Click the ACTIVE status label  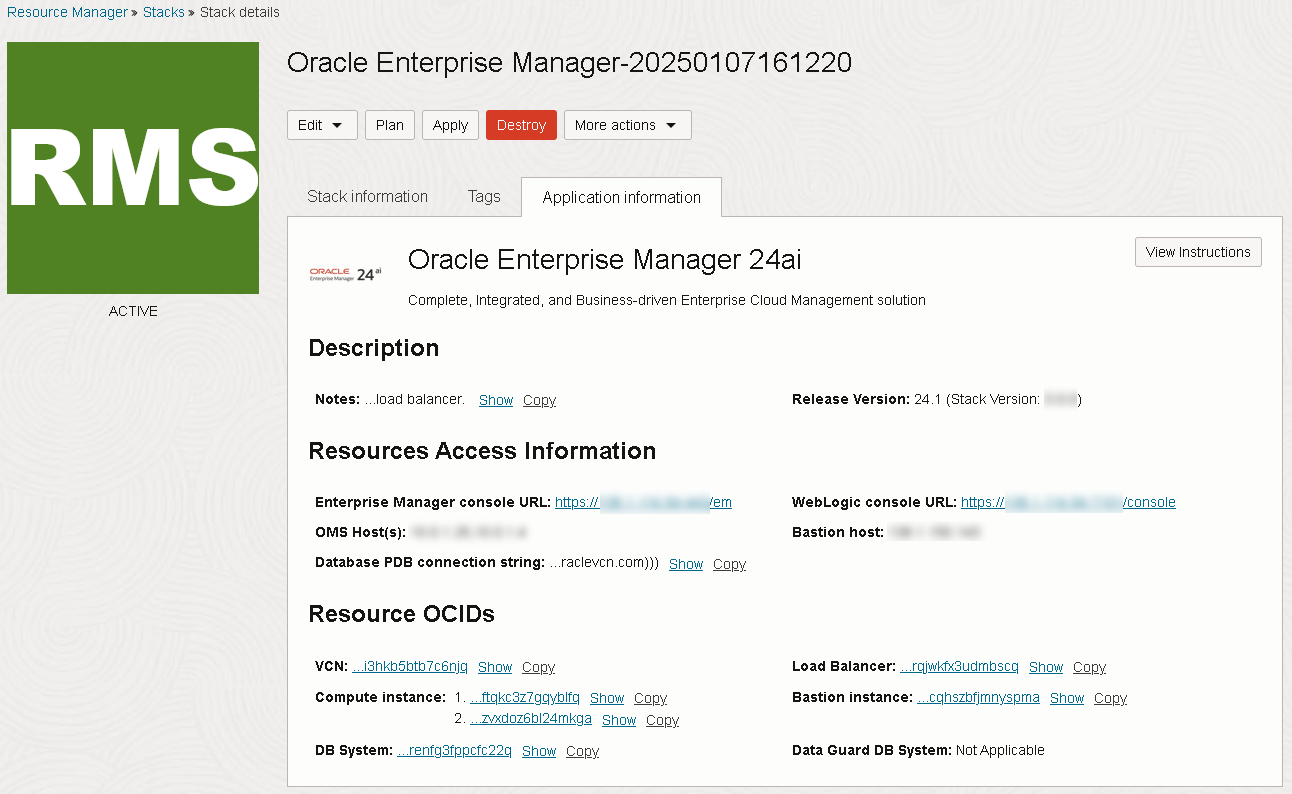tap(133, 311)
